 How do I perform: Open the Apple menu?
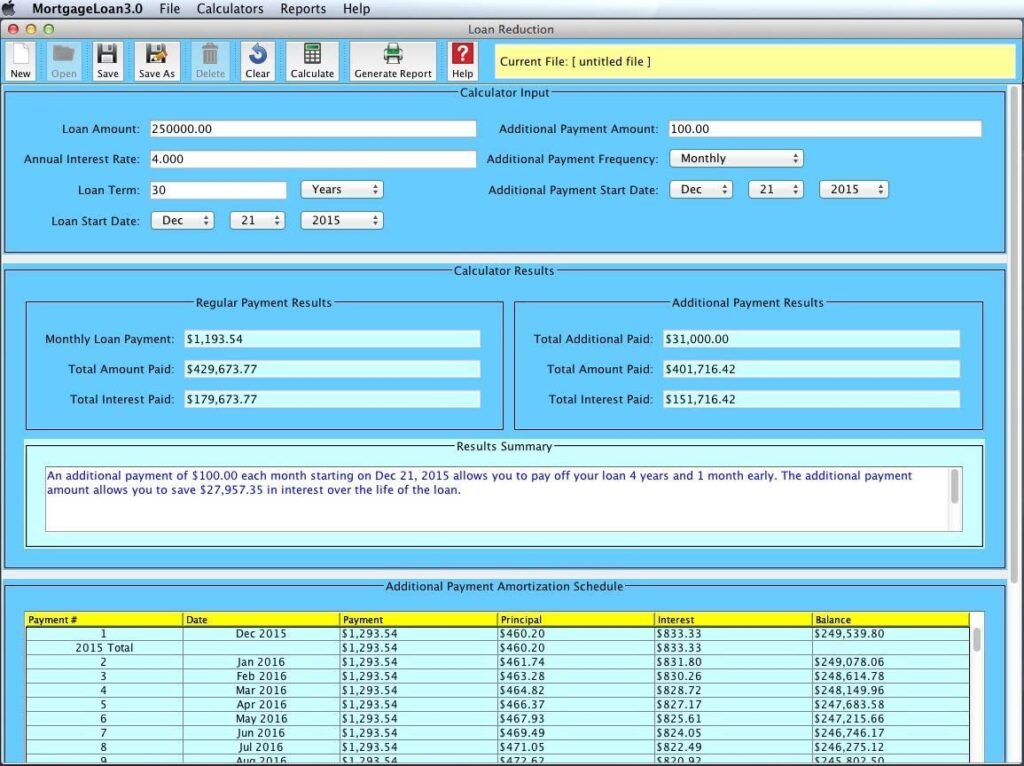[x=8, y=8]
